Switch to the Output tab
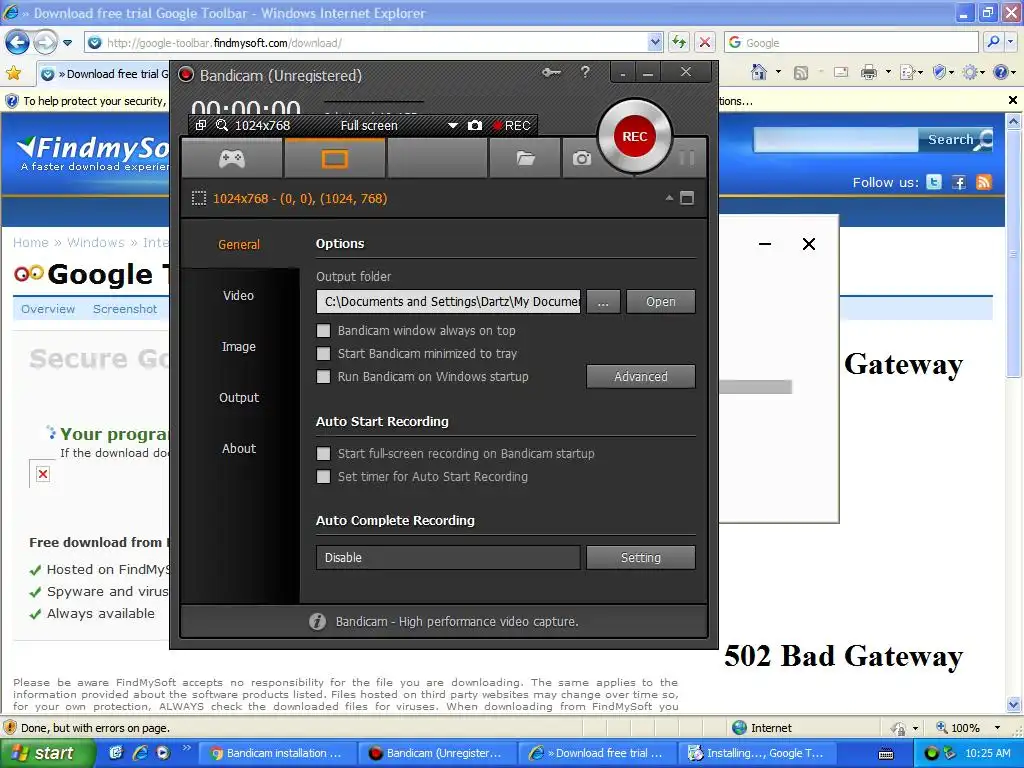 239,397
